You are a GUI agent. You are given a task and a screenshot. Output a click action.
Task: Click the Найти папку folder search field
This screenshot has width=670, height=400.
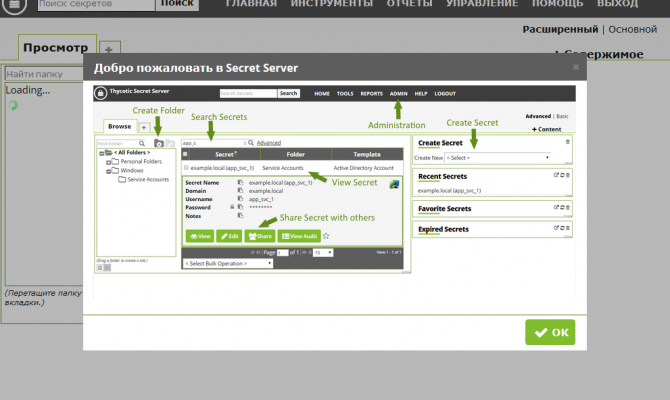click(44, 74)
